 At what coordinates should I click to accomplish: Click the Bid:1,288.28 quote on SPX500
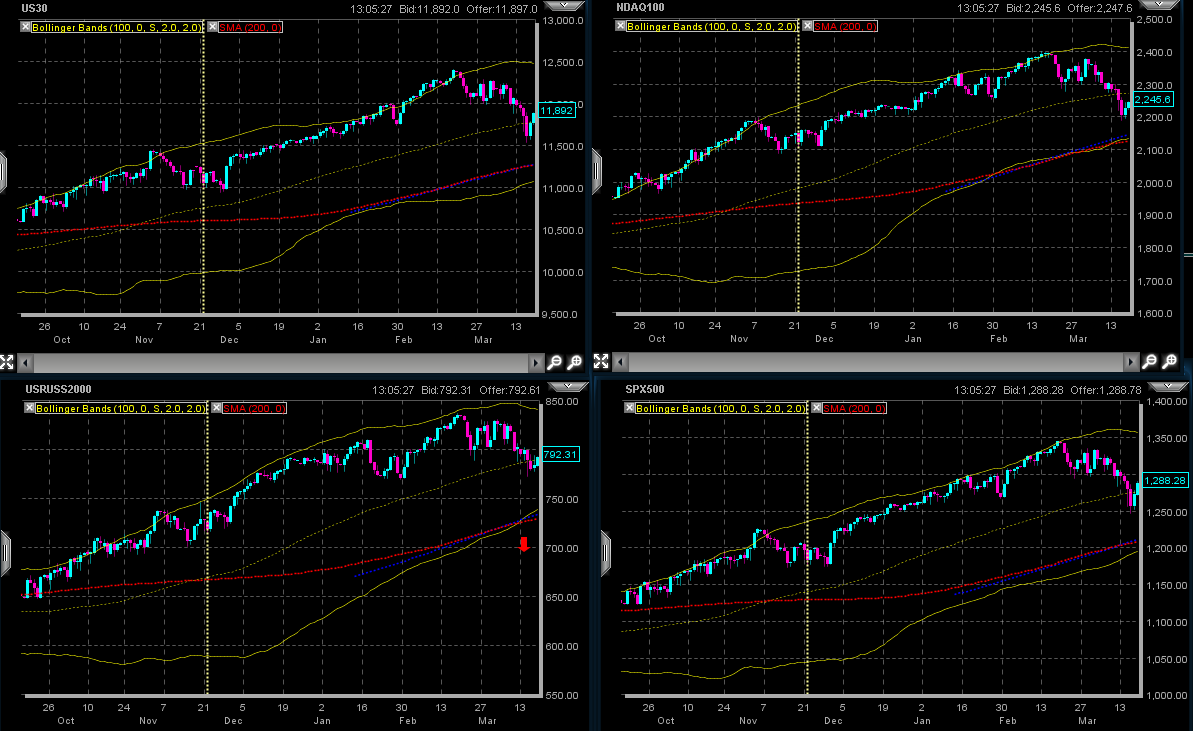pyautogui.click(x=1034, y=390)
